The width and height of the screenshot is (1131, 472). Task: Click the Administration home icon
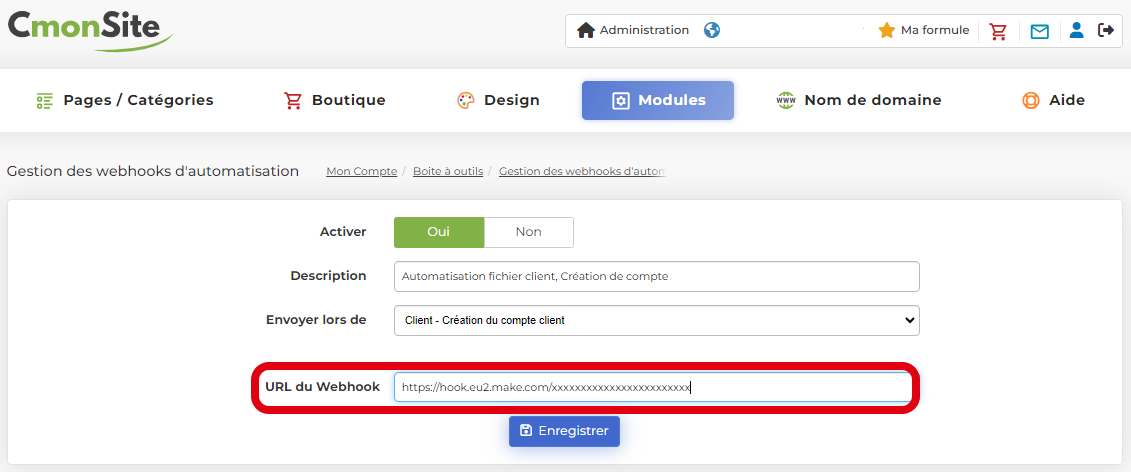pos(586,31)
